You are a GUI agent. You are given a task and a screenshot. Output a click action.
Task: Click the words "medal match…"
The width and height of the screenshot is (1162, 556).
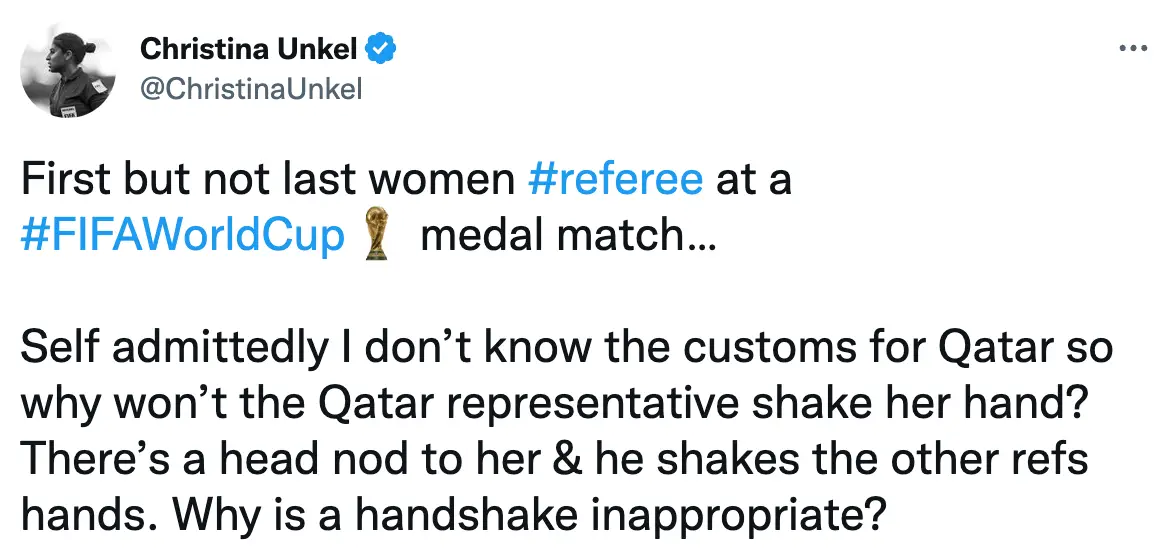568,237
